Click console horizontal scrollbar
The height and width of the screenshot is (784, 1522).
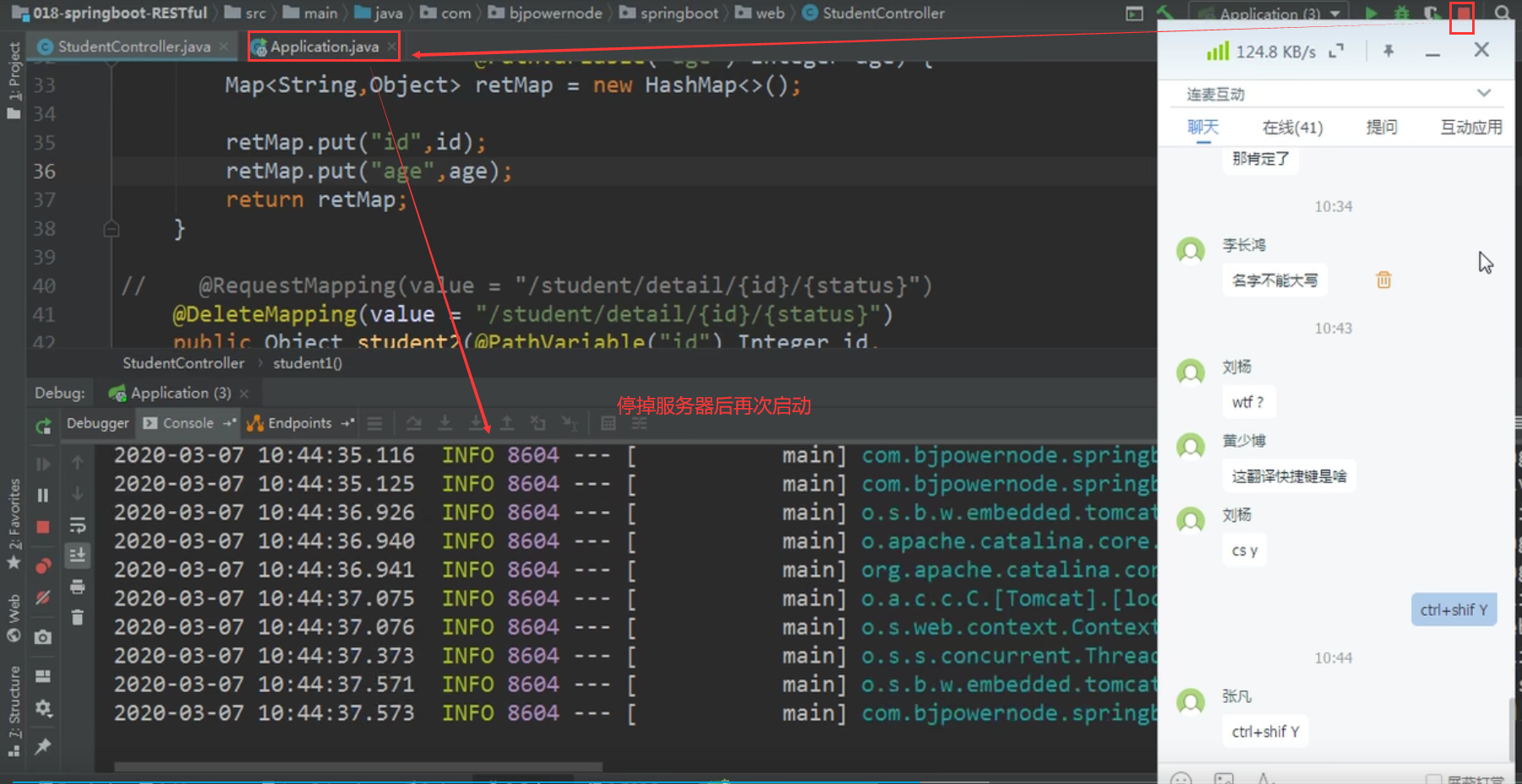tap(358, 767)
